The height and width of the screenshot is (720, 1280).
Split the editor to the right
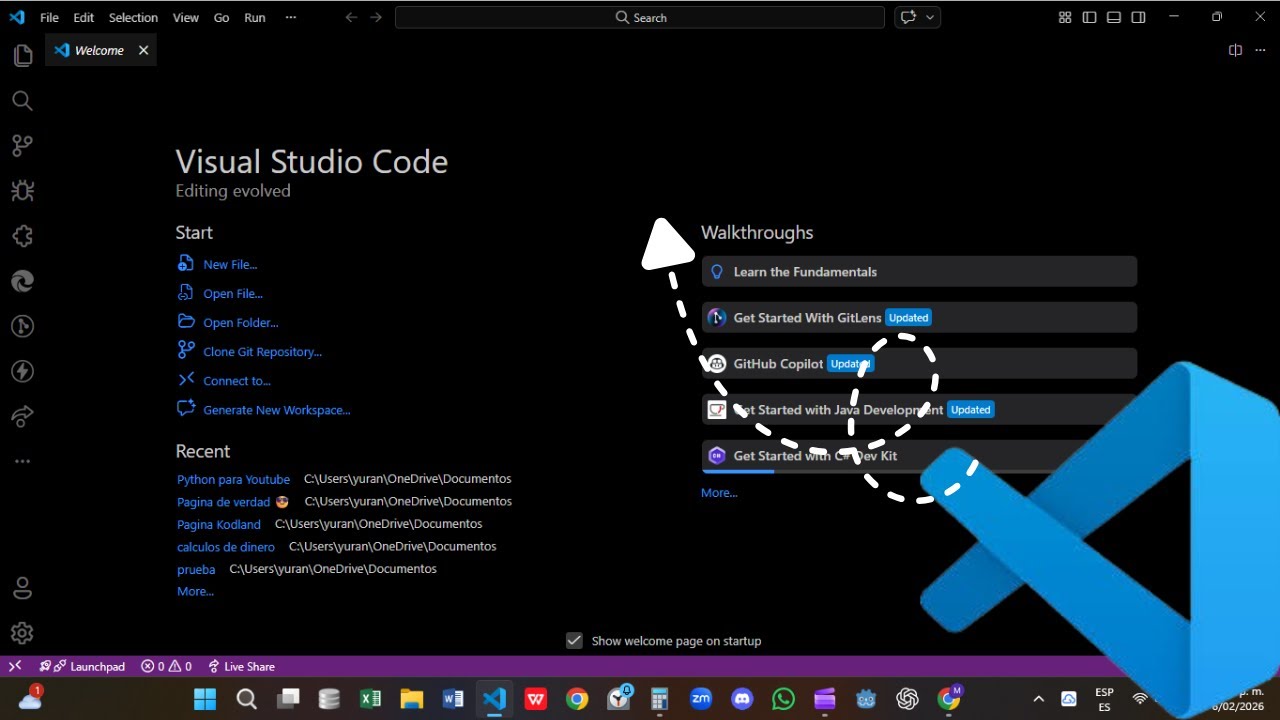(1235, 50)
